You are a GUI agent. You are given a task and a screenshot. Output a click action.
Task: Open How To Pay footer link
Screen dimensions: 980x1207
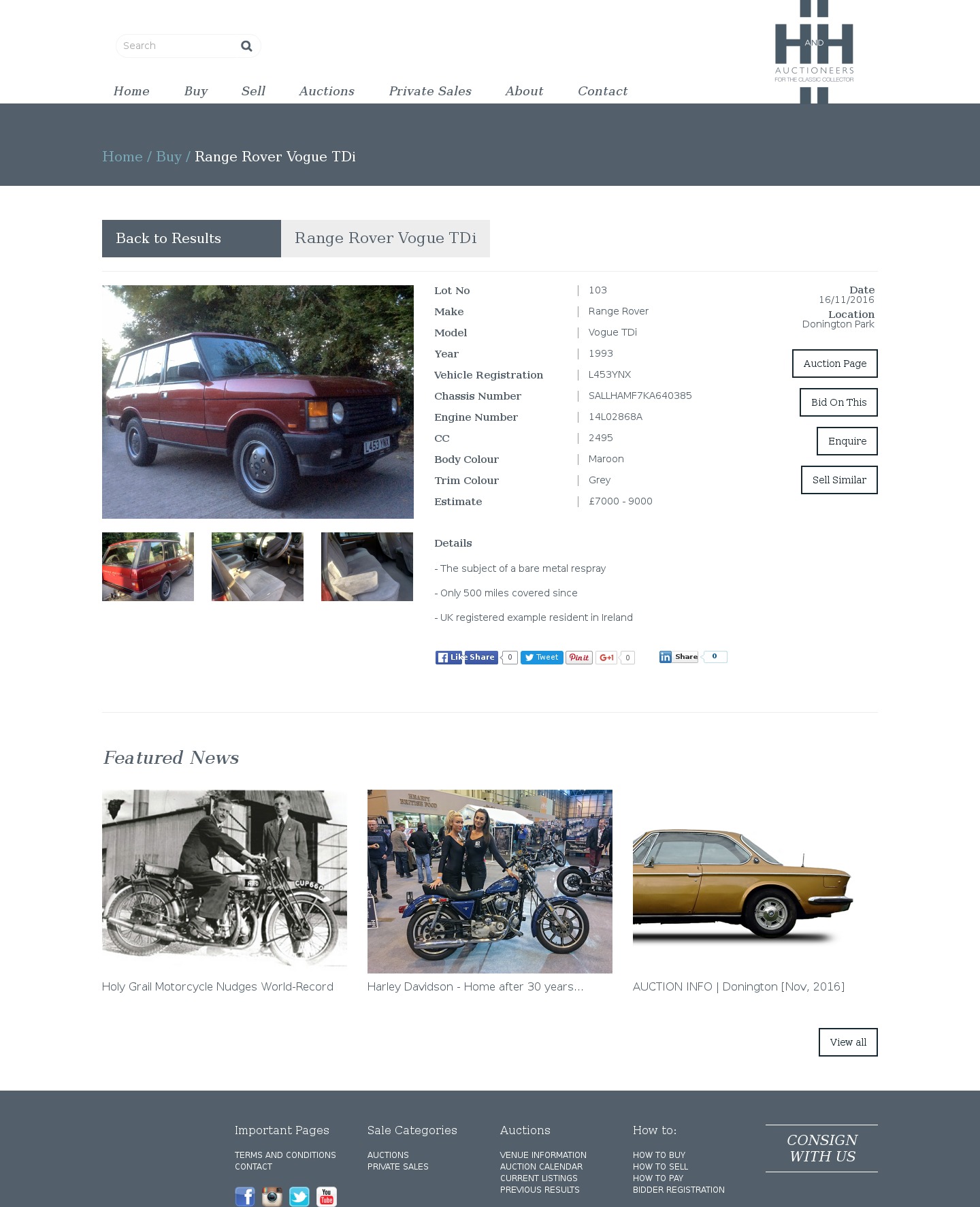[x=658, y=1178]
